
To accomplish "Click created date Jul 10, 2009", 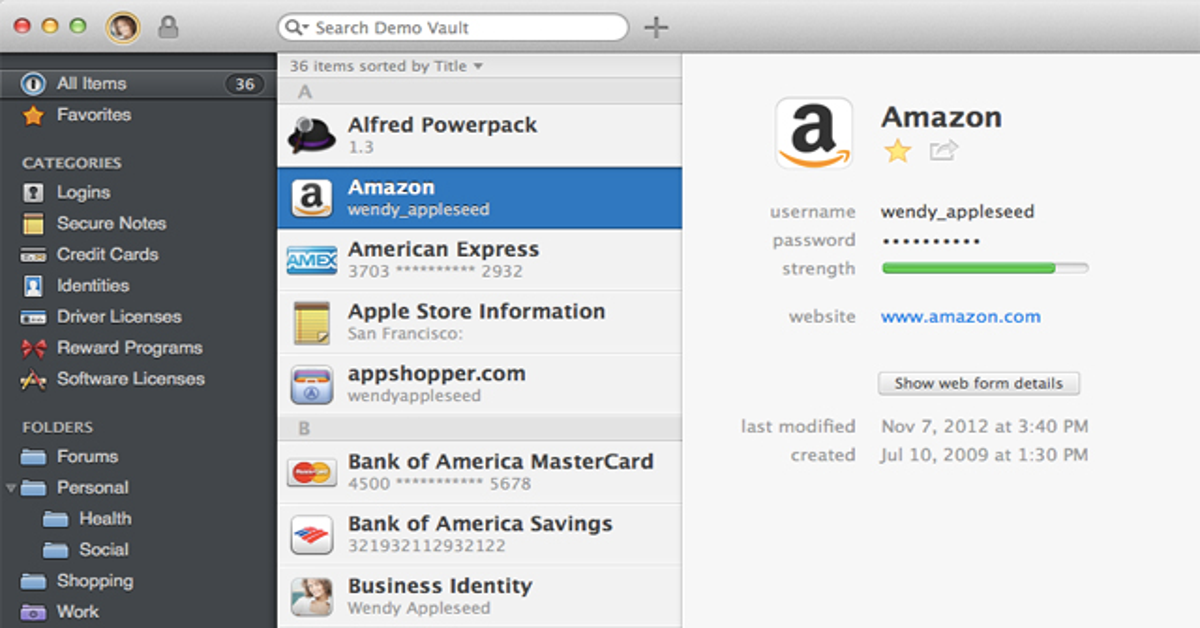I will [x=984, y=455].
